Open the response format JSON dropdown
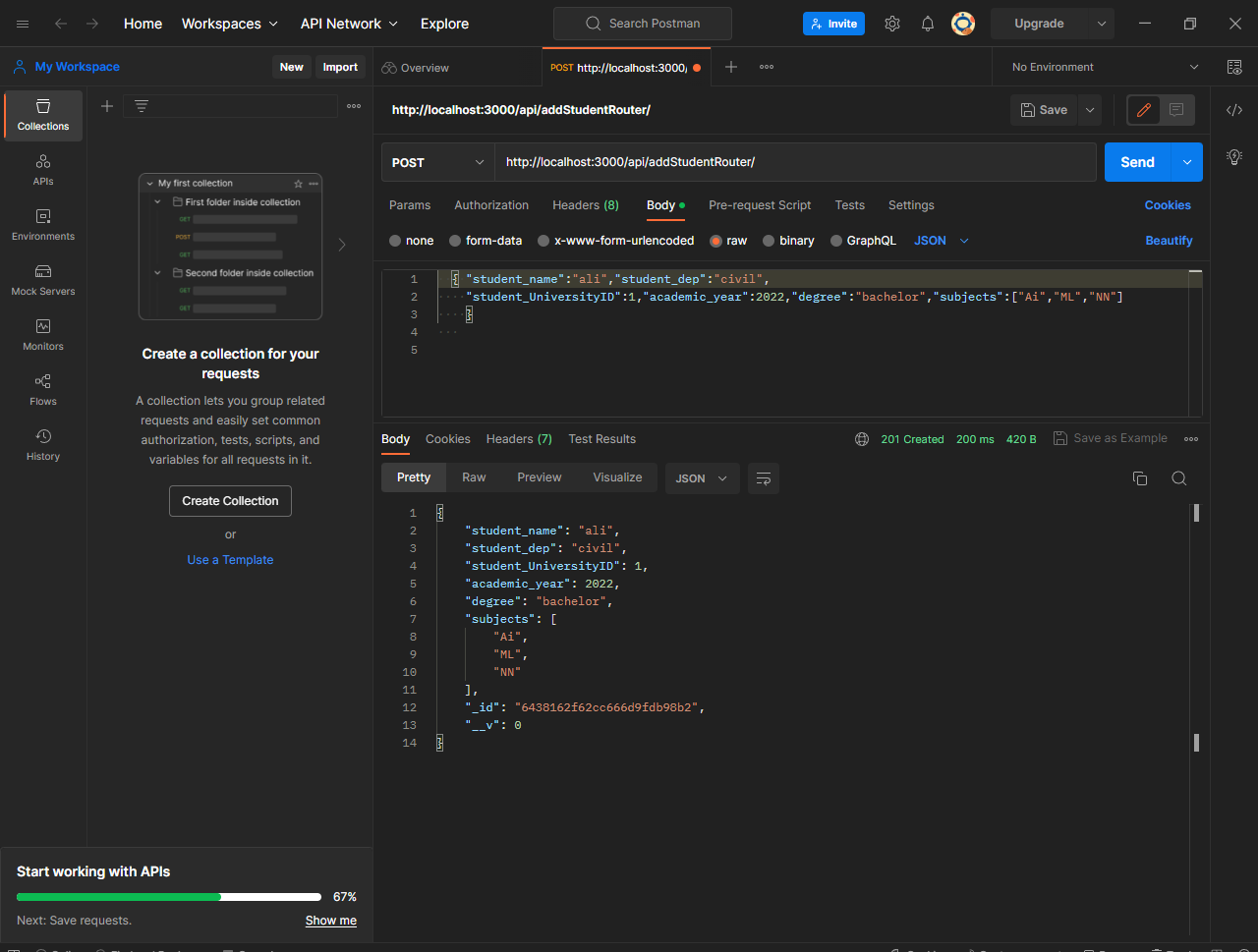The height and width of the screenshot is (952, 1258). (702, 478)
